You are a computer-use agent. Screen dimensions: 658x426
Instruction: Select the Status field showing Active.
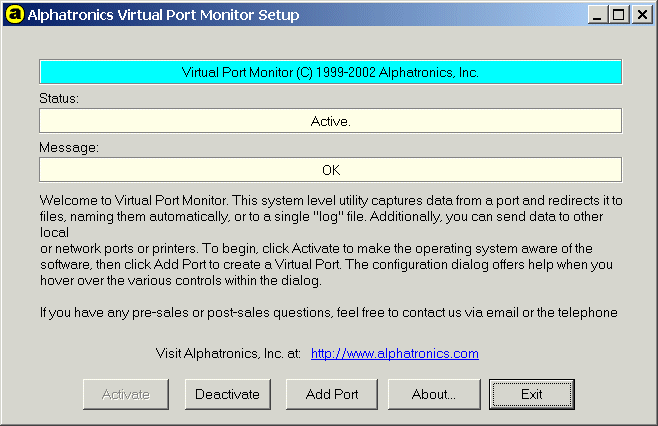330,121
